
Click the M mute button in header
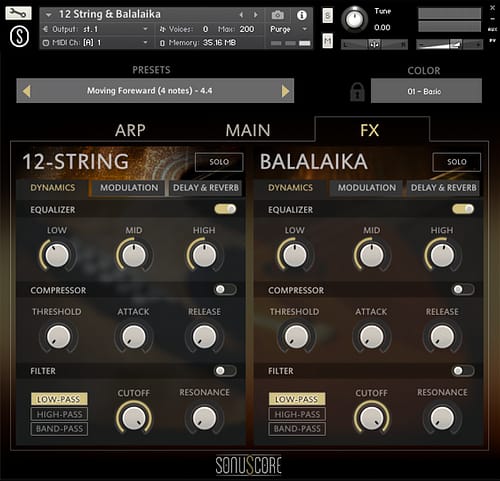(328, 41)
